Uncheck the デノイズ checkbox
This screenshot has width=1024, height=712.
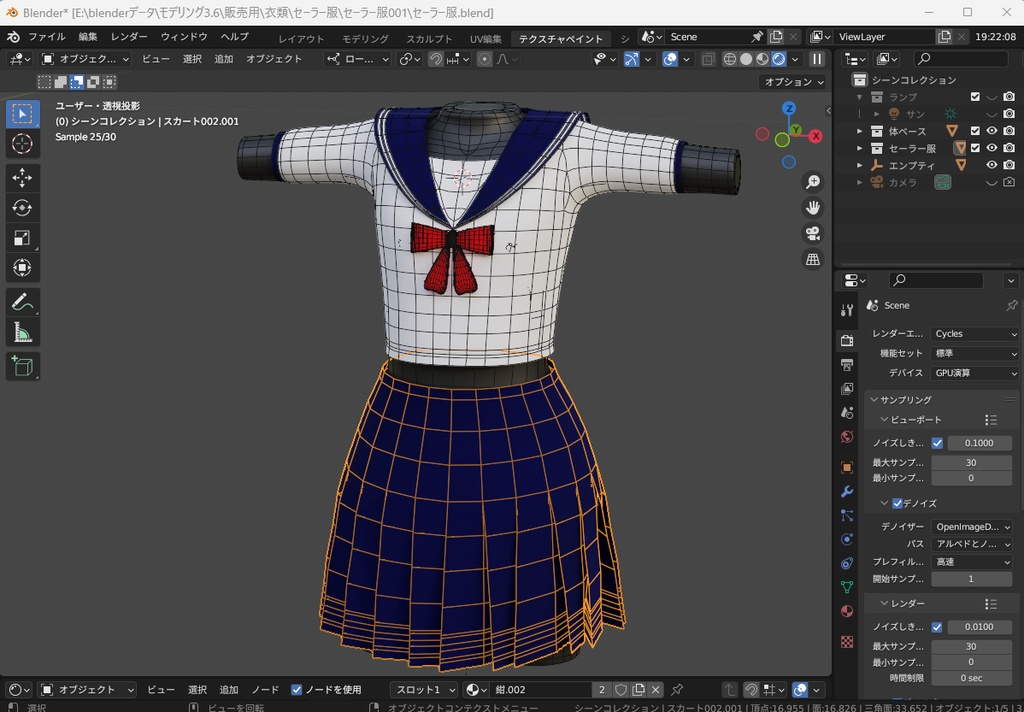[897, 503]
